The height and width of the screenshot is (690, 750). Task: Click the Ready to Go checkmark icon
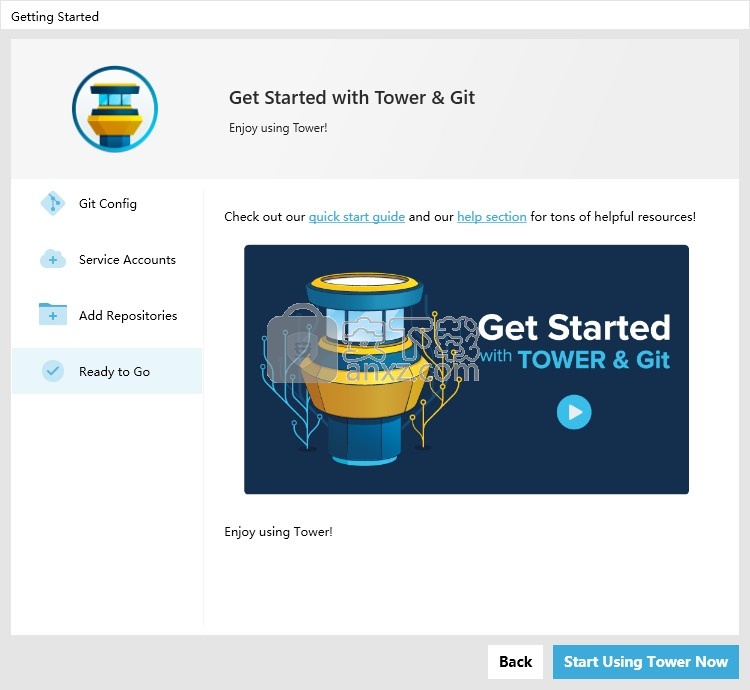coord(53,371)
